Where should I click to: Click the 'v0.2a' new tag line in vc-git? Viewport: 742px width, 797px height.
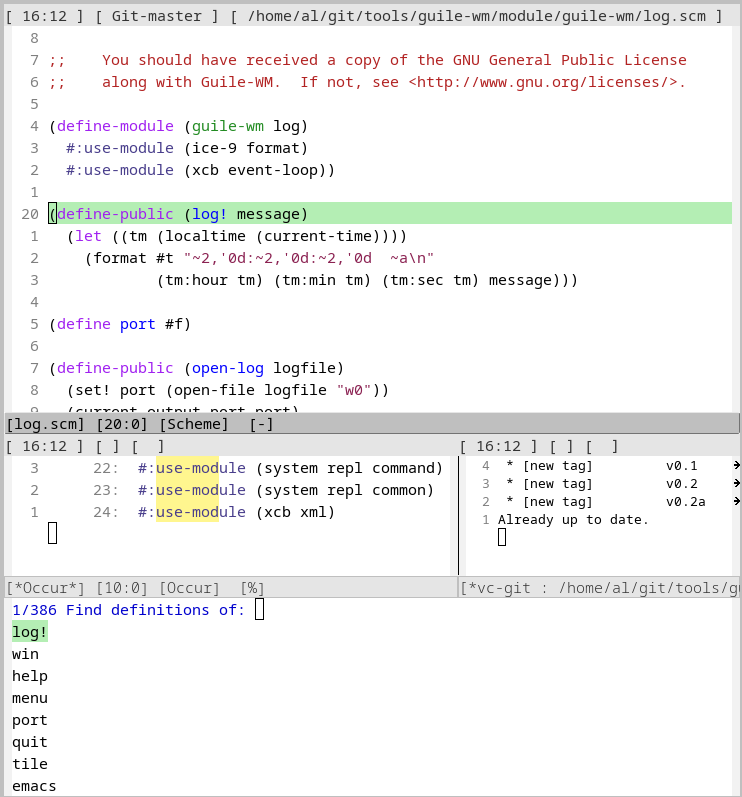(x=606, y=502)
